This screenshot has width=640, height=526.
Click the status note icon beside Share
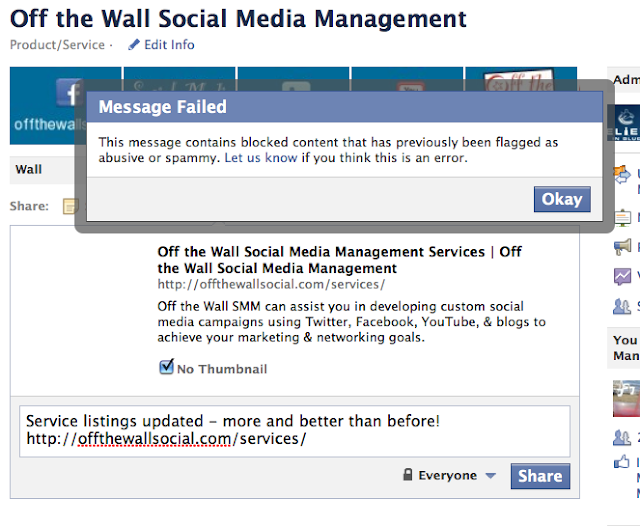69,207
